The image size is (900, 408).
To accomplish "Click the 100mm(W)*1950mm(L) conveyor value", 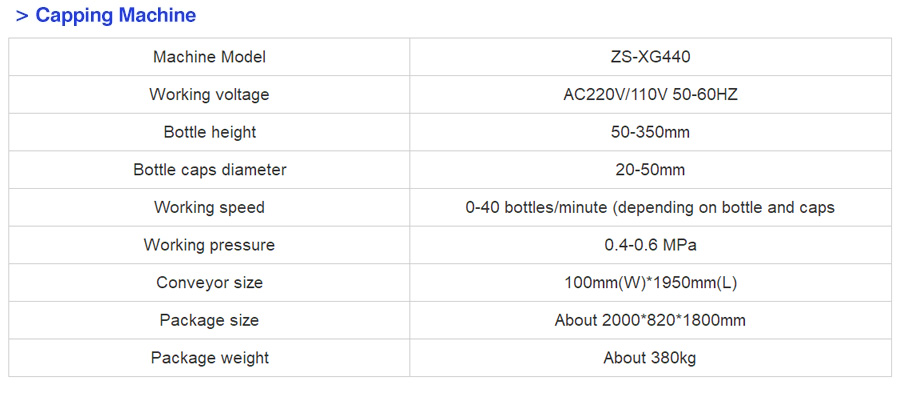I will coord(650,283).
